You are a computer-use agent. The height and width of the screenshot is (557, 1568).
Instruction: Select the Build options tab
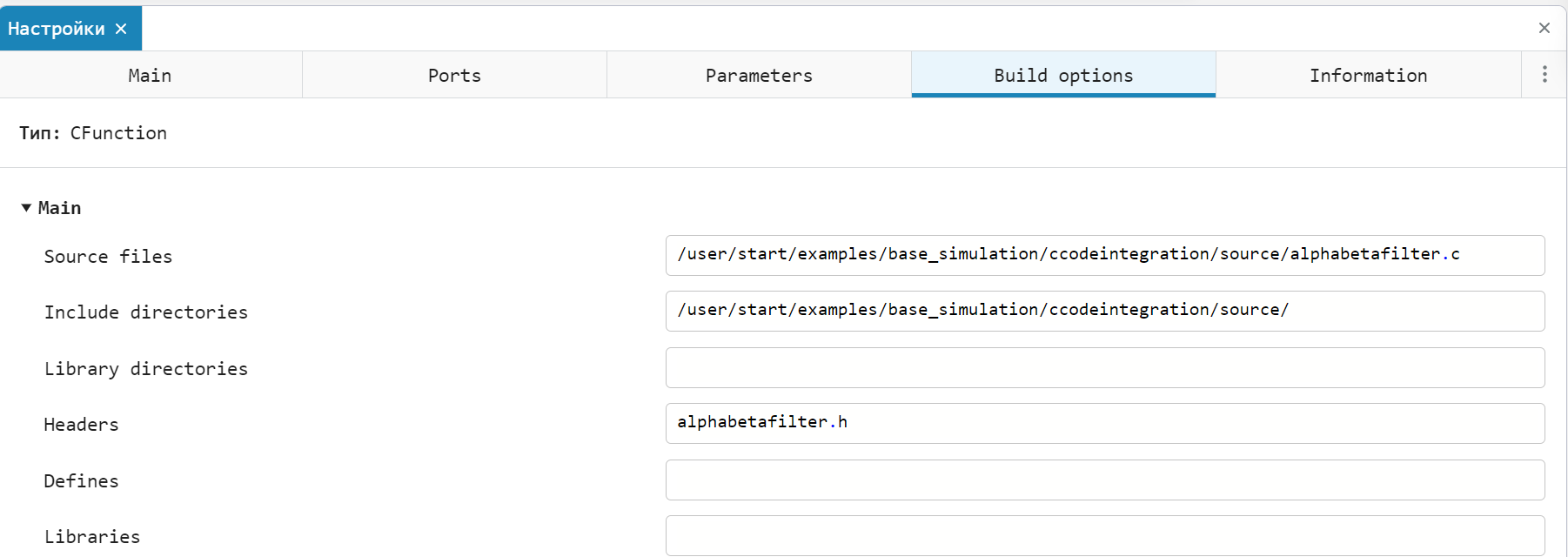tap(1063, 76)
